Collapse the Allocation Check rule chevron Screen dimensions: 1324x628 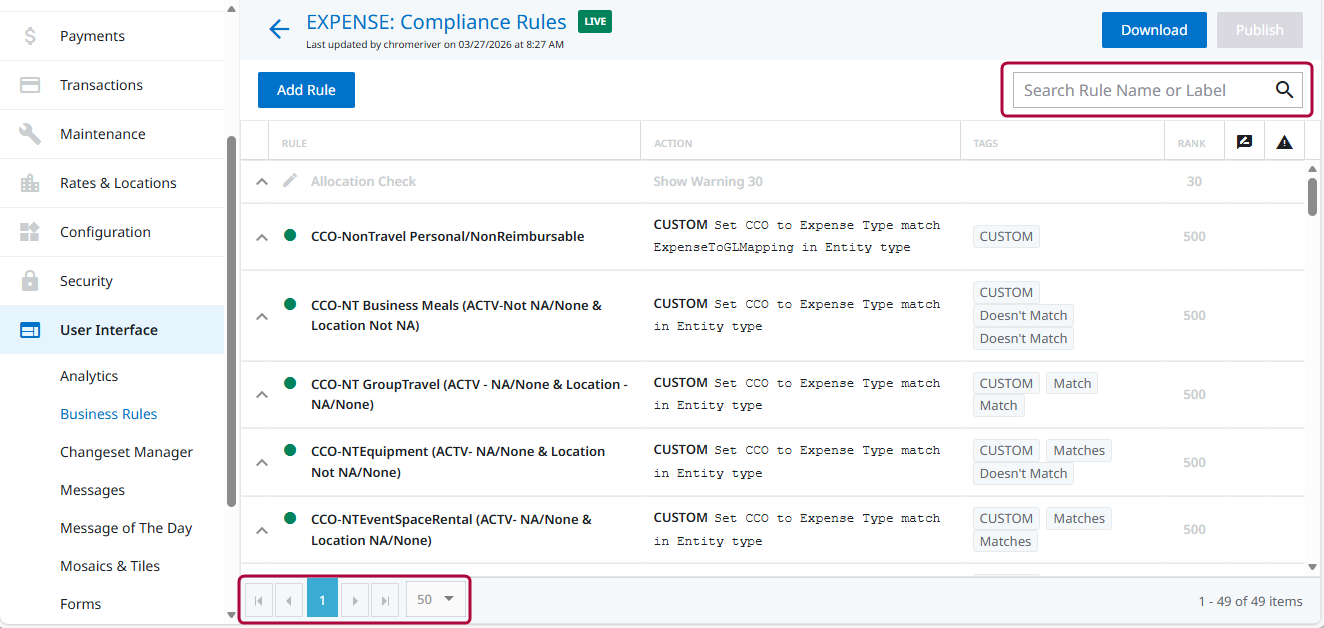261,181
